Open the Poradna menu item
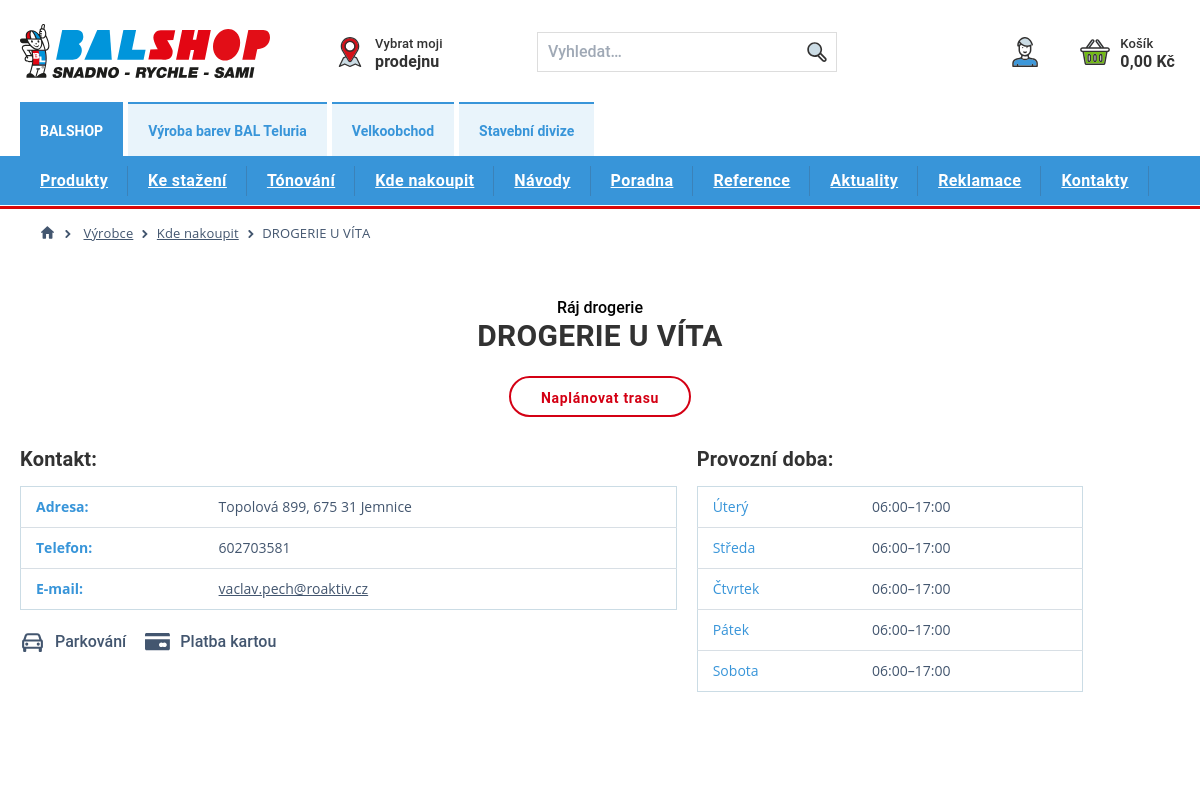Viewport: 1200px width, 800px height. coord(641,181)
